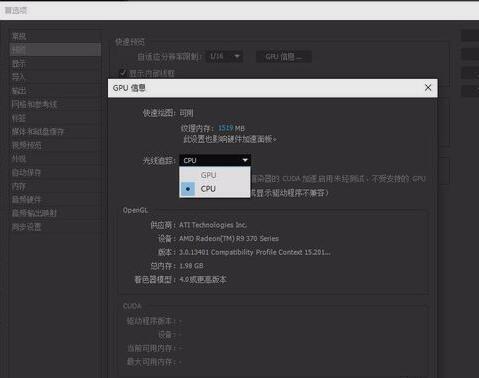
Task: Open the 显示 (Display) preferences category
Action: pos(19,63)
